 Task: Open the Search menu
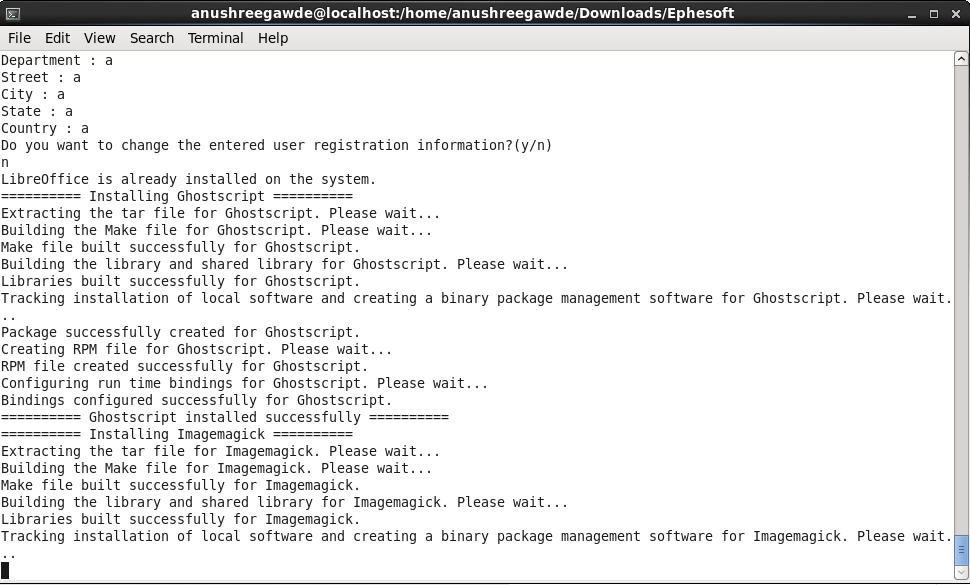[x=152, y=38]
